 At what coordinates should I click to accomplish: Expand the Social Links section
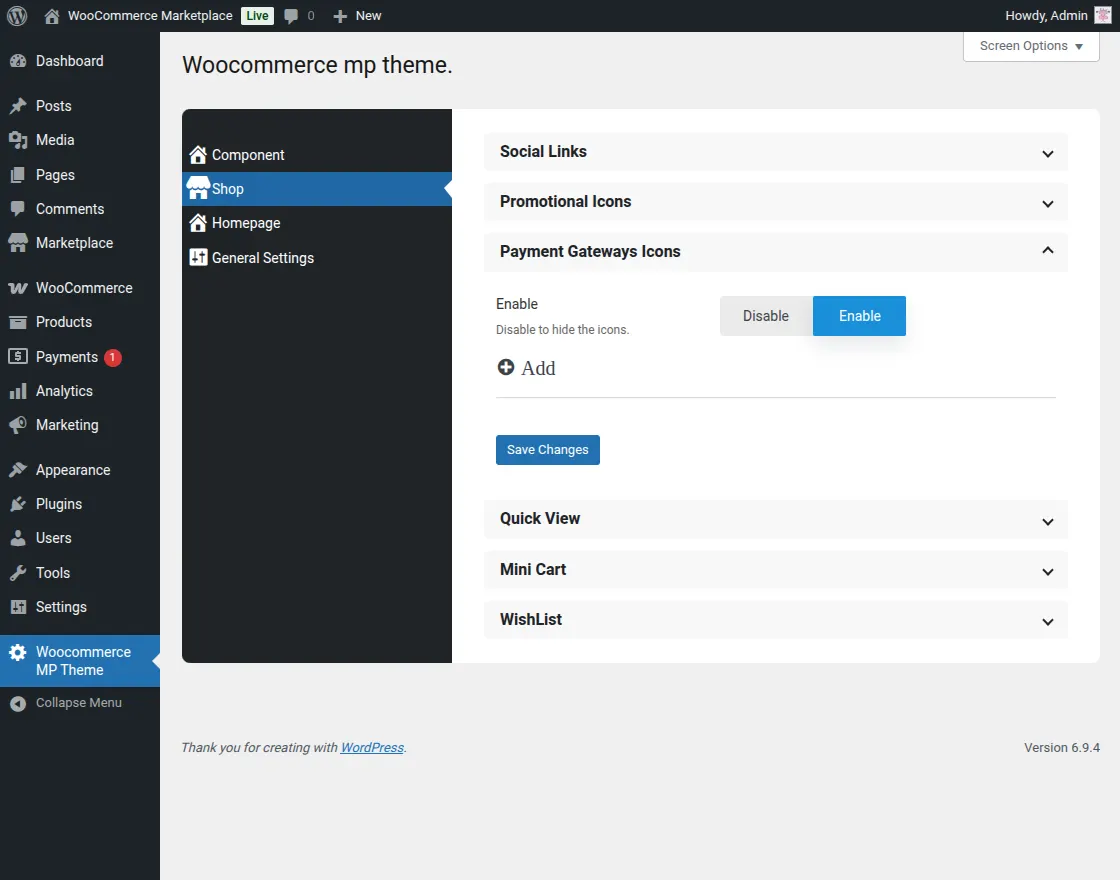(776, 151)
